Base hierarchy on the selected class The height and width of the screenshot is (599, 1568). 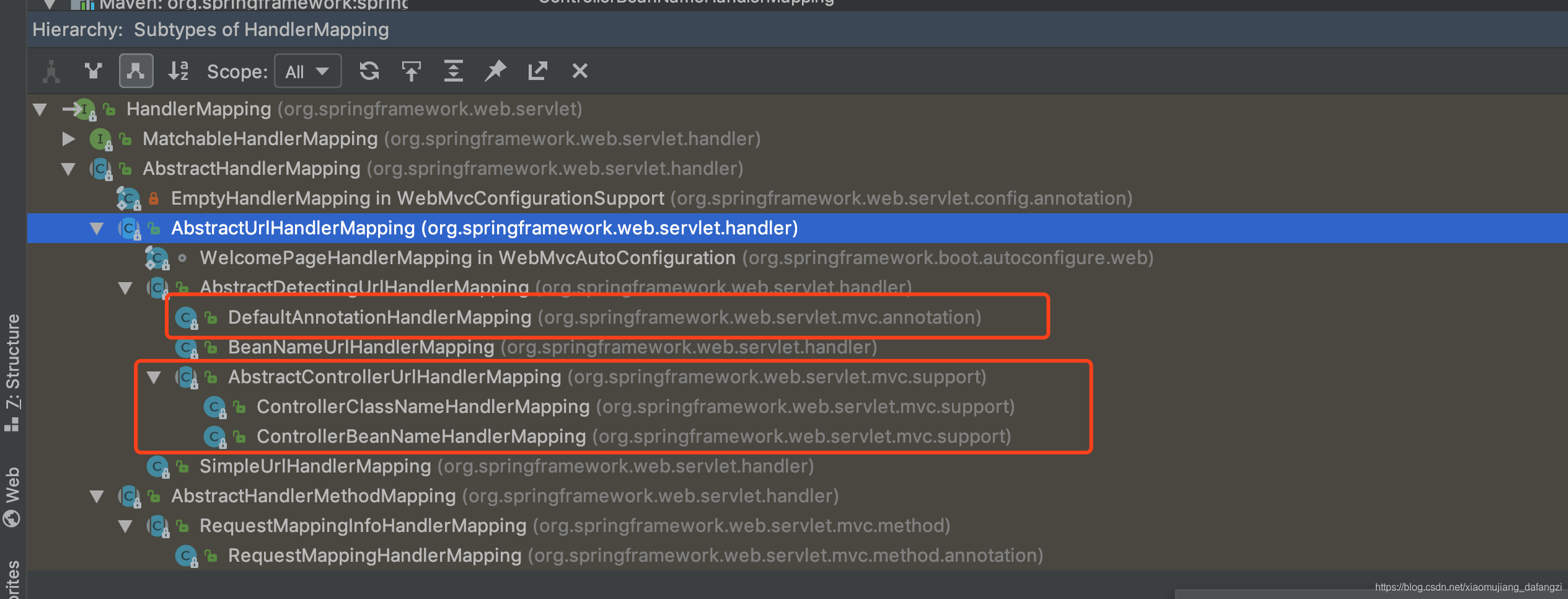coord(411,70)
